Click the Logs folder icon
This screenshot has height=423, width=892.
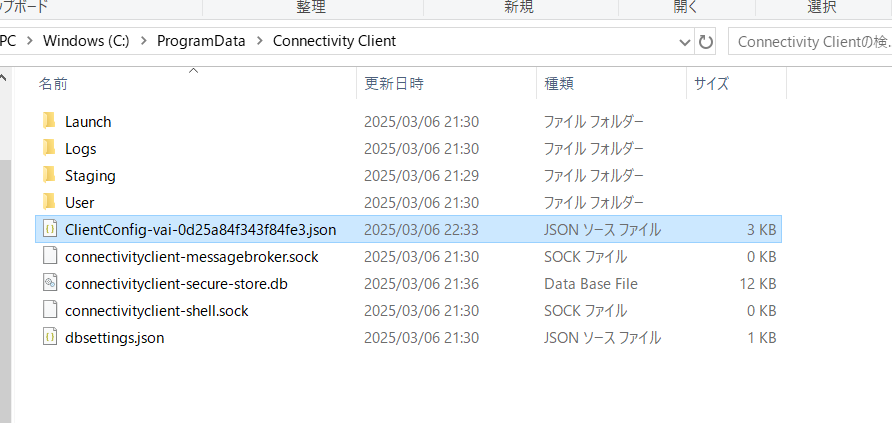[50, 148]
